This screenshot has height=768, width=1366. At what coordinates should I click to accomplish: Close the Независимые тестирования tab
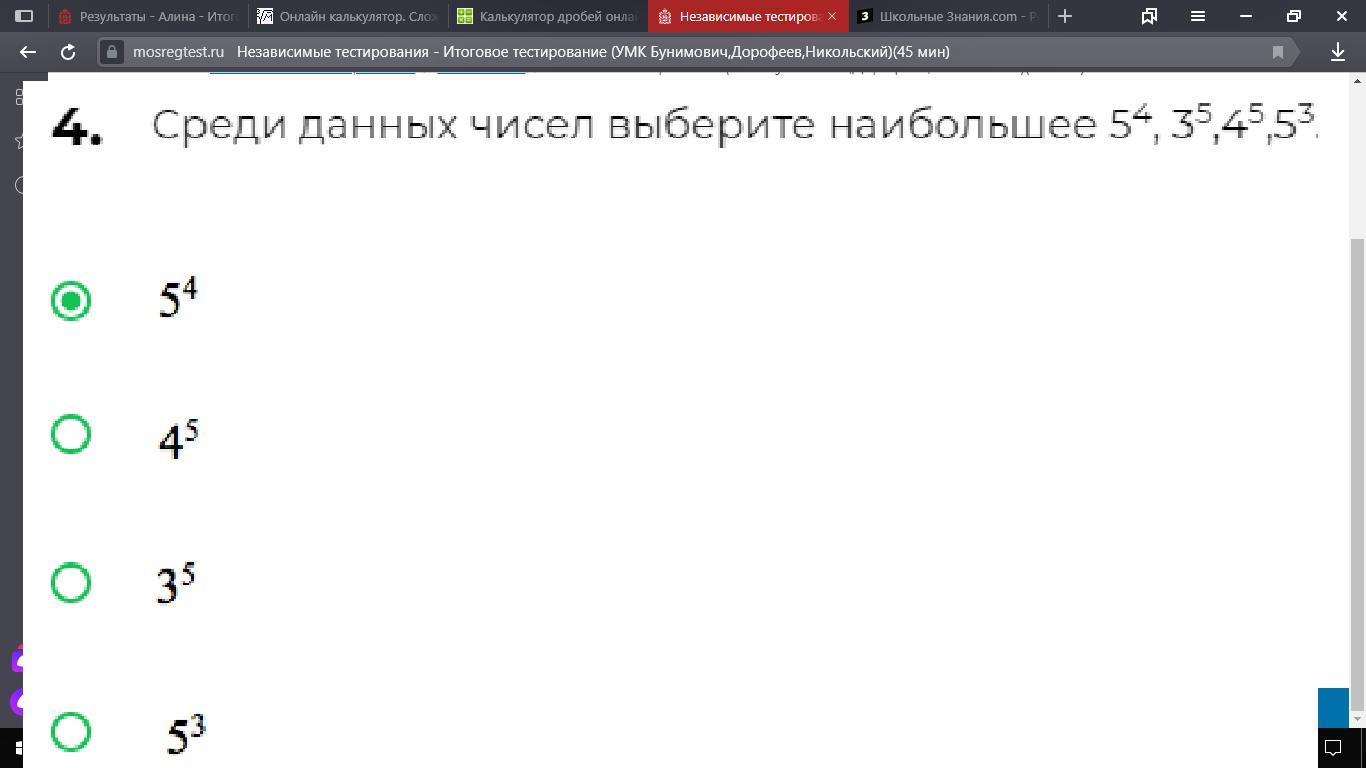pos(832,16)
